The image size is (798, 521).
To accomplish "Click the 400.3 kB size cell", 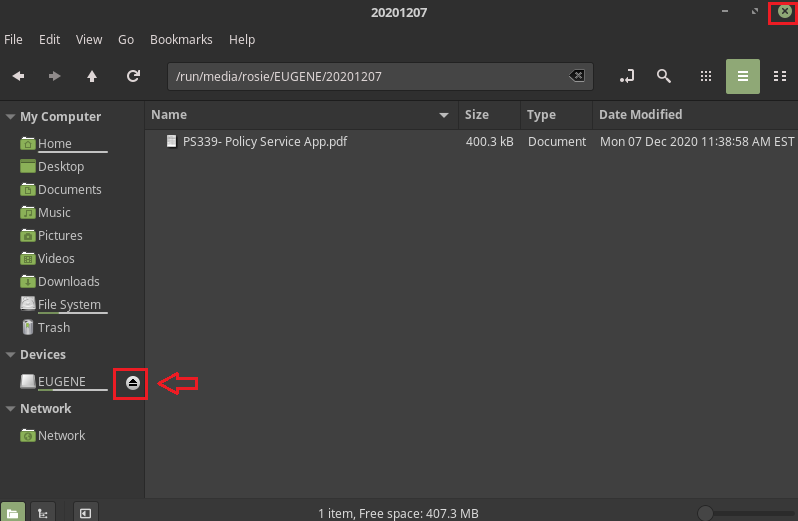I will click(490, 141).
